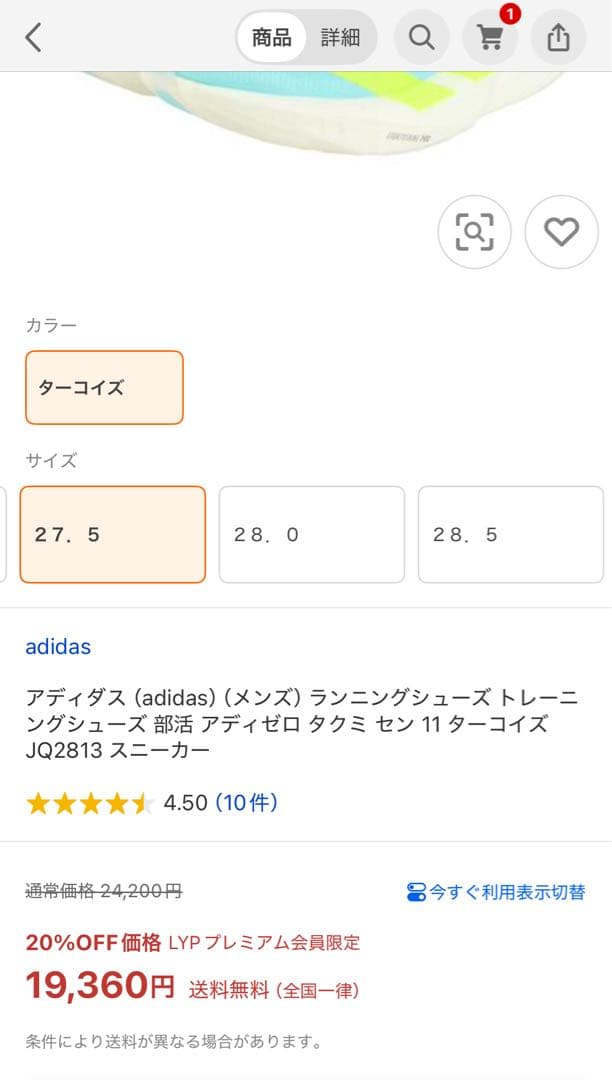Switch to the 詳細 tab

(340, 37)
